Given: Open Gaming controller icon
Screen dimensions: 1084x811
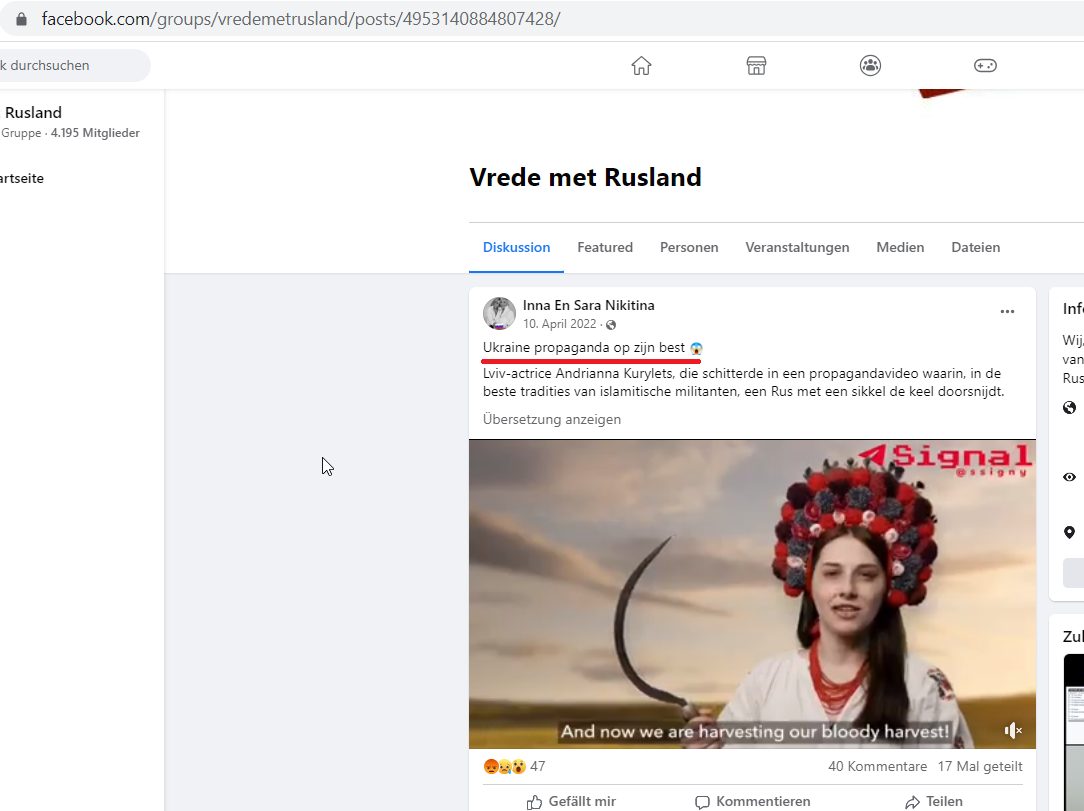Looking at the screenshot, I should (x=984, y=66).
